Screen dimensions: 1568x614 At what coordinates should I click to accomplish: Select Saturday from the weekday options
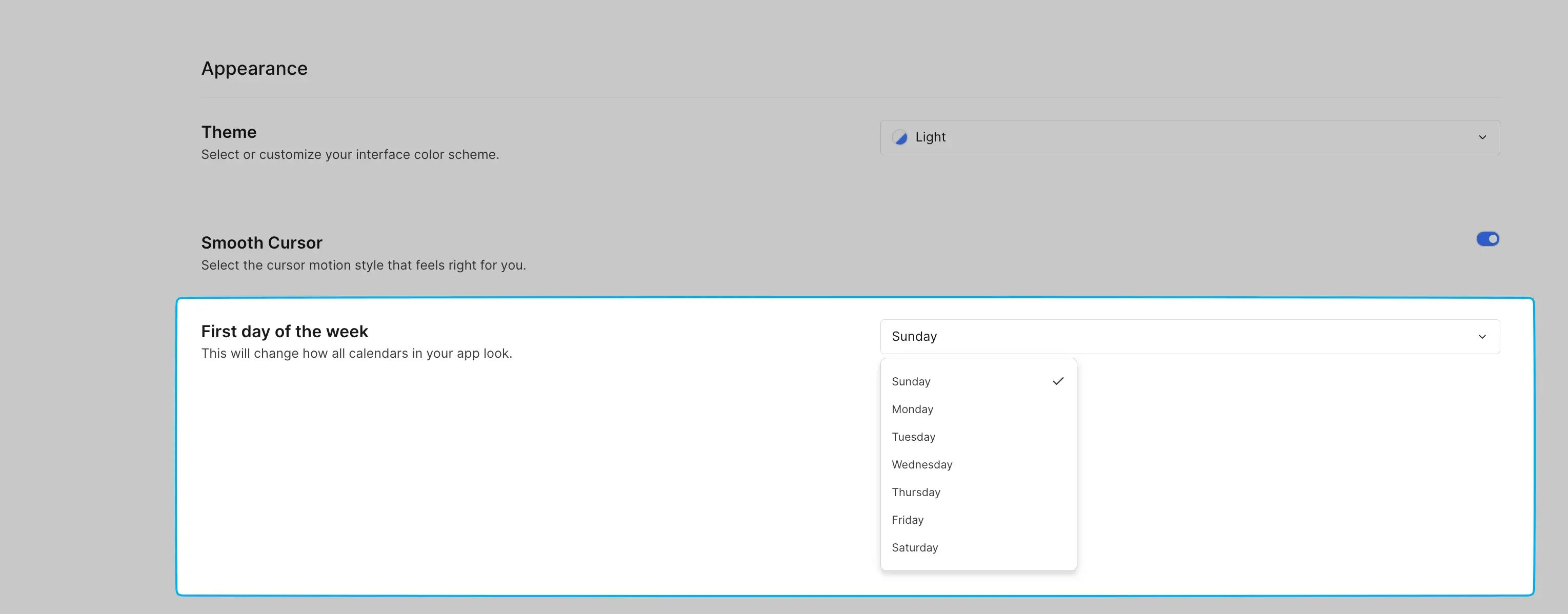point(914,547)
